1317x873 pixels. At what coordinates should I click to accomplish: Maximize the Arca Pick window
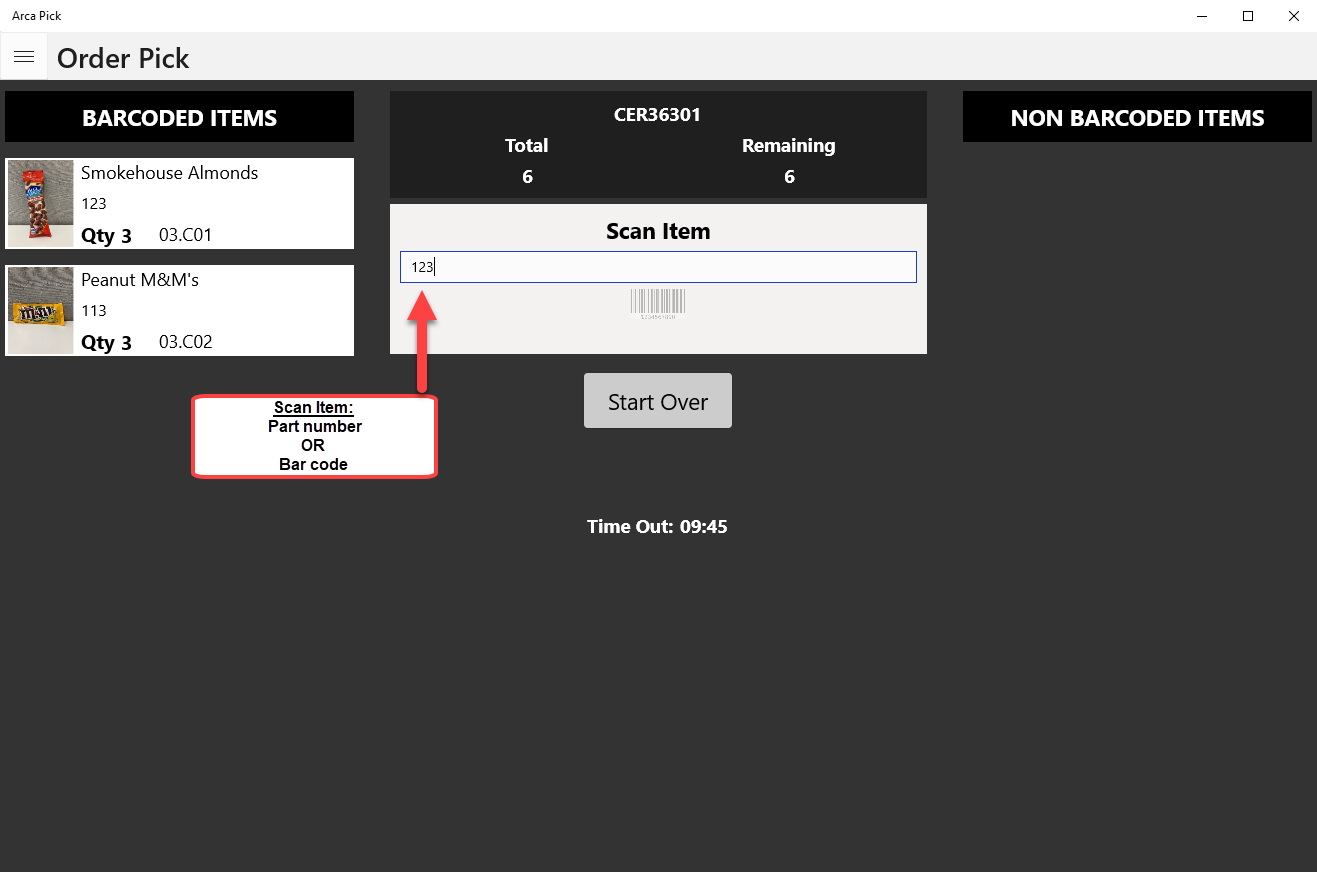[1248, 16]
